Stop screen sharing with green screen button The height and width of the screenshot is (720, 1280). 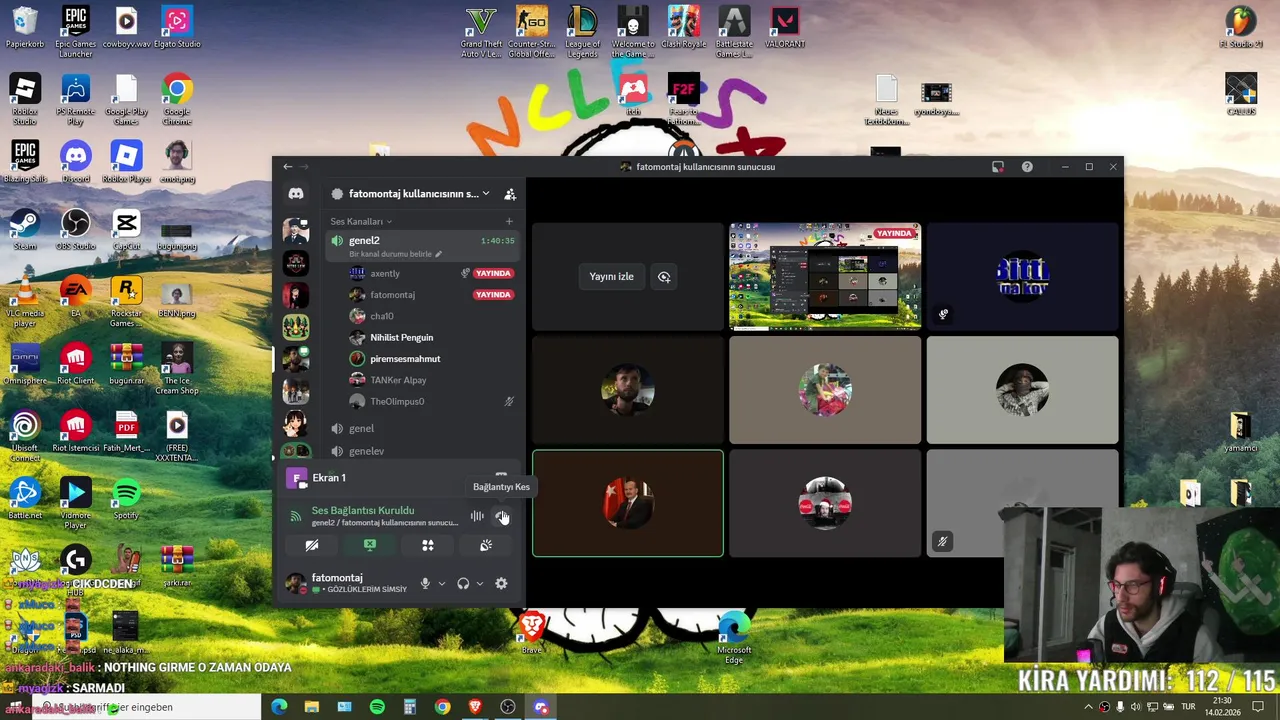coord(370,545)
